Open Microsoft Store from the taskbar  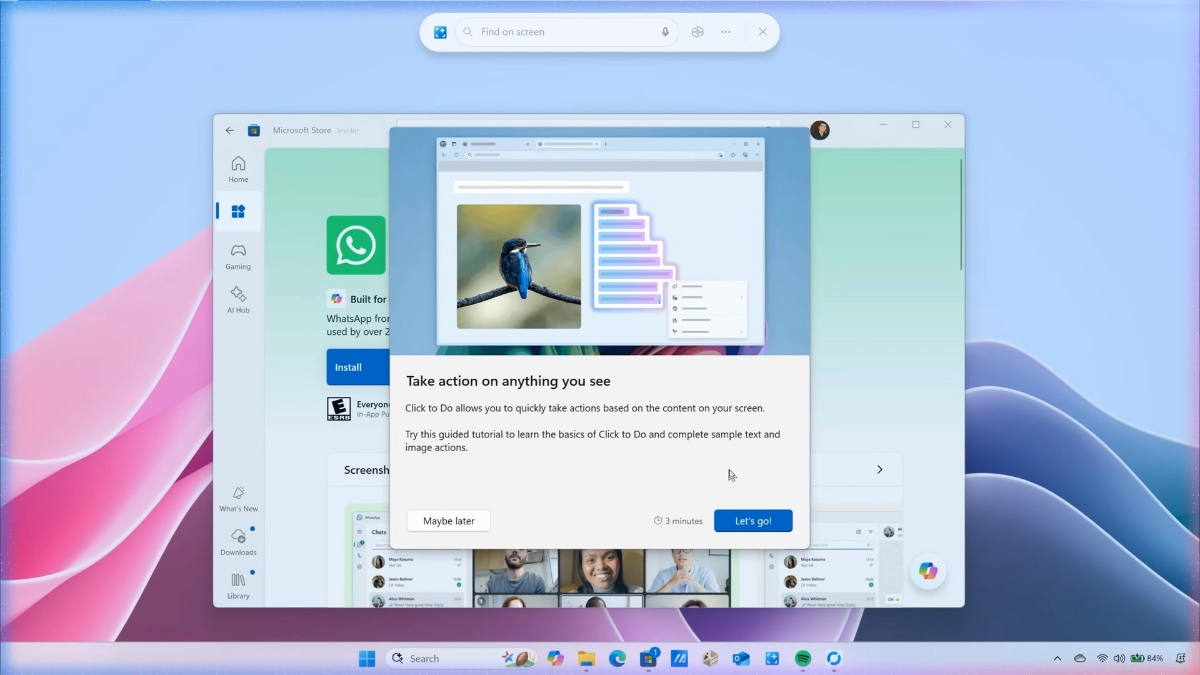pos(648,658)
